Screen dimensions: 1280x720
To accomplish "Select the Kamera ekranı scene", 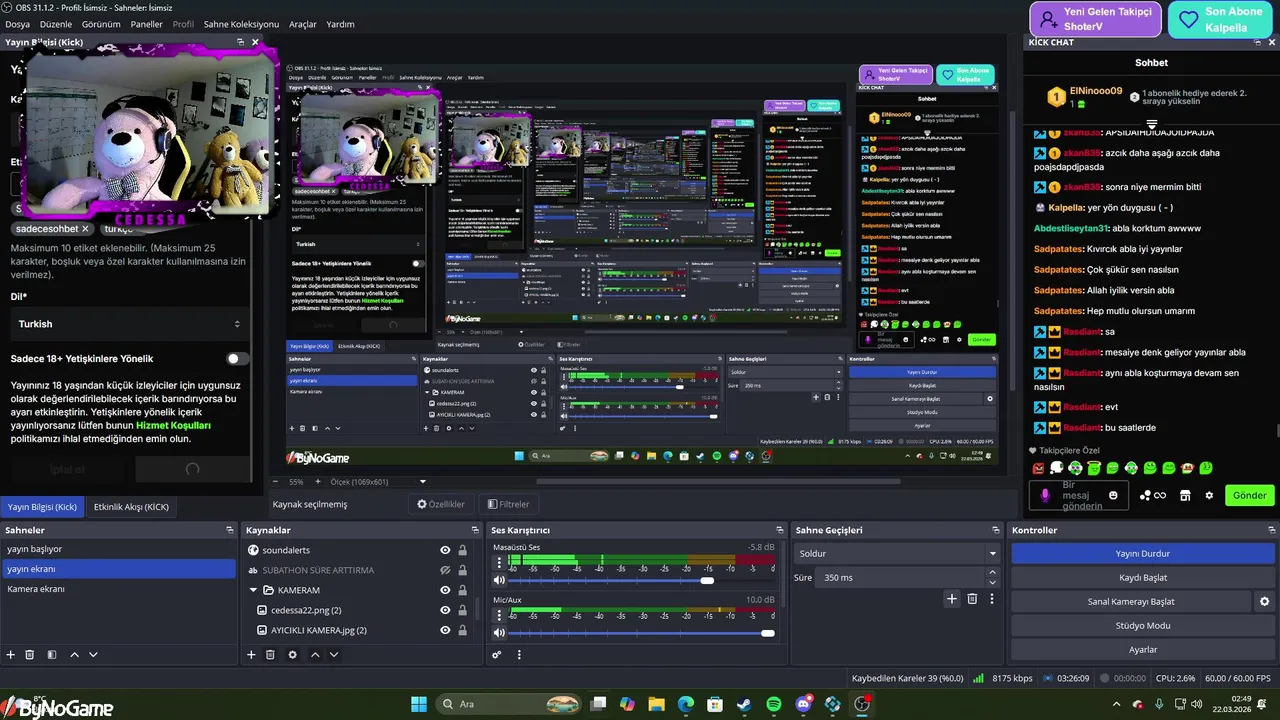I will [x=118, y=589].
